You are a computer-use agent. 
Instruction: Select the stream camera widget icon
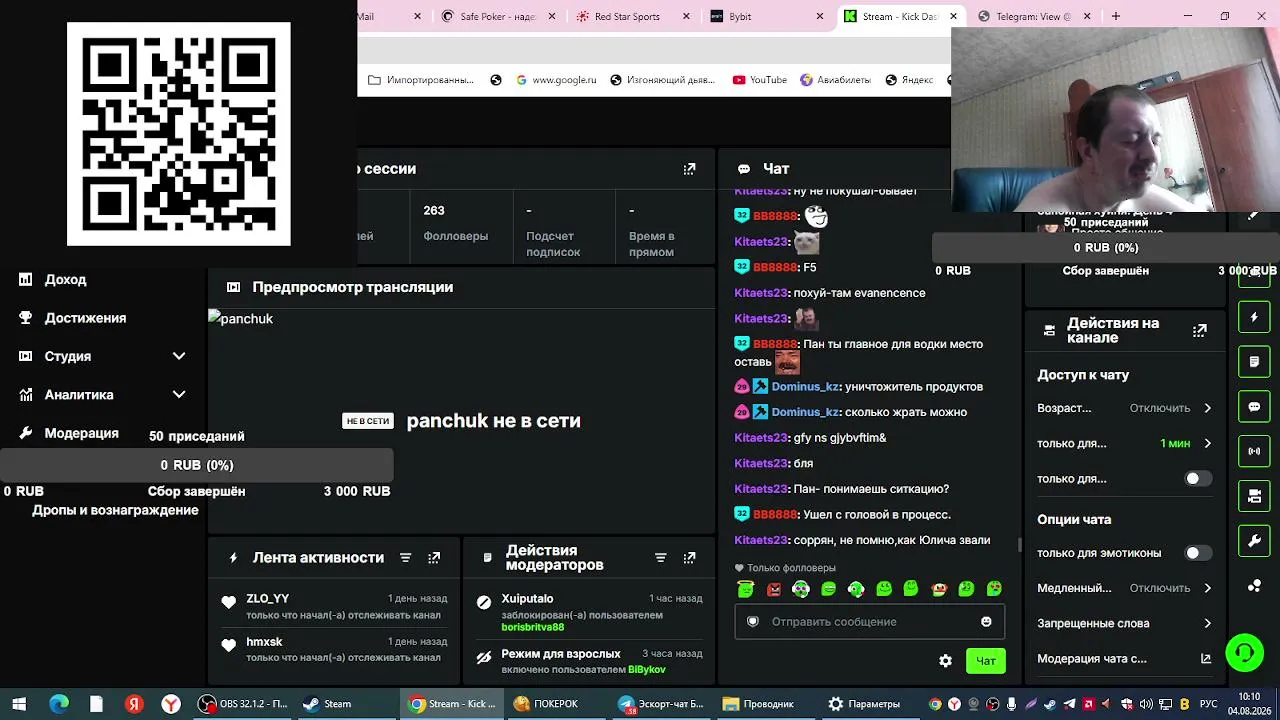(1254, 496)
